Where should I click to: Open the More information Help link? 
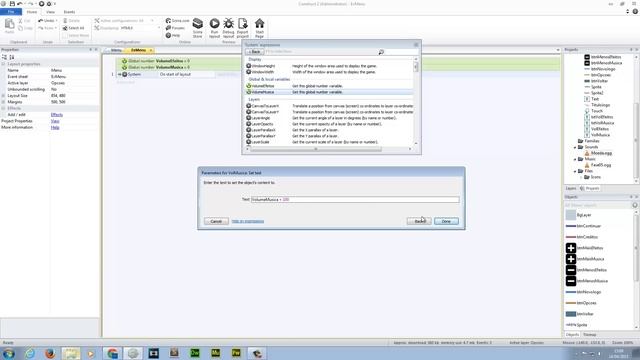coord(55,127)
